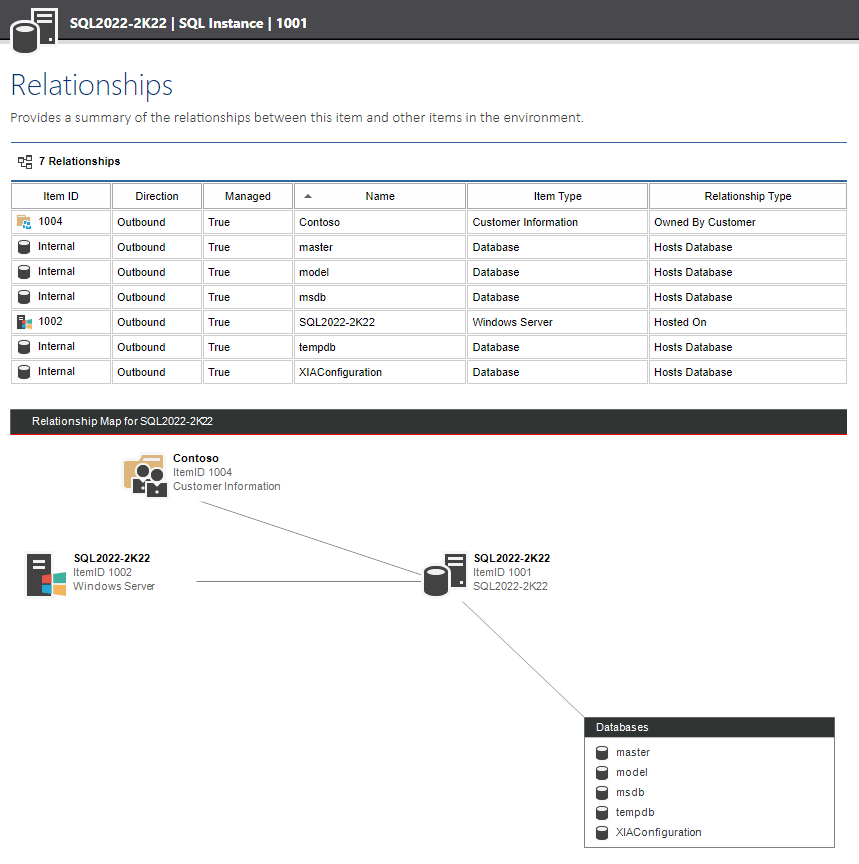Select the XIAConfiguration name cell
The image size is (859, 864).
tap(380, 372)
